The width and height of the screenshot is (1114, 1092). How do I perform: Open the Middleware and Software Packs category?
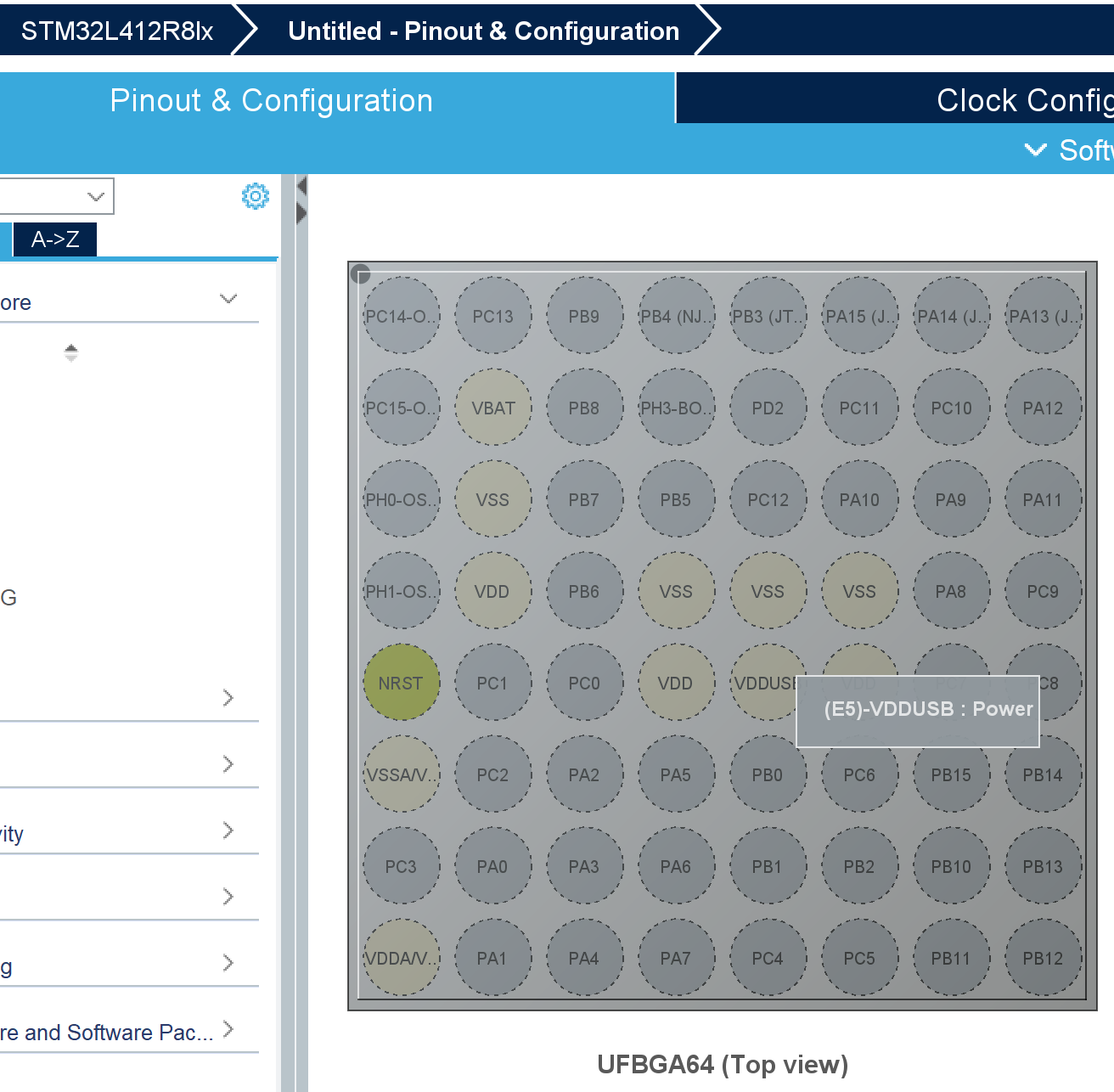(110, 1032)
